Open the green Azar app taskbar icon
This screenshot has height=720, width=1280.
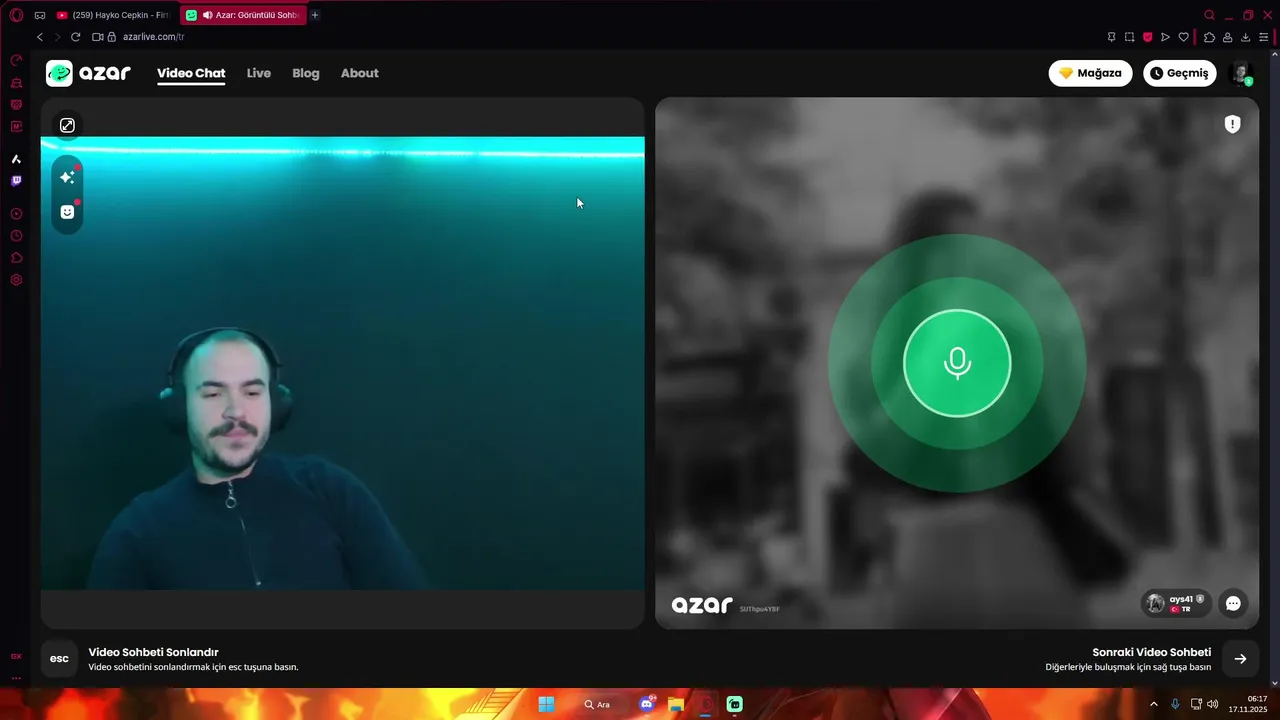[x=735, y=704]
